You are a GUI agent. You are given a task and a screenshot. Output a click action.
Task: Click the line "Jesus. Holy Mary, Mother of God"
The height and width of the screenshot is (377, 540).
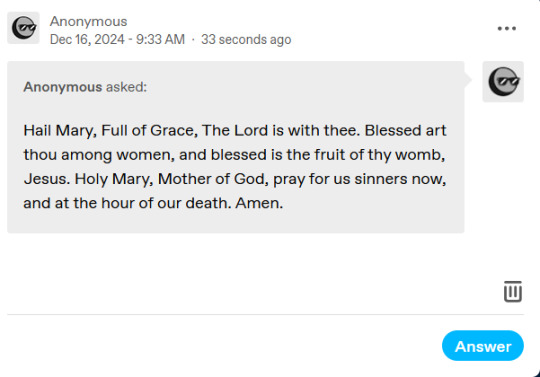click(235, 179)
